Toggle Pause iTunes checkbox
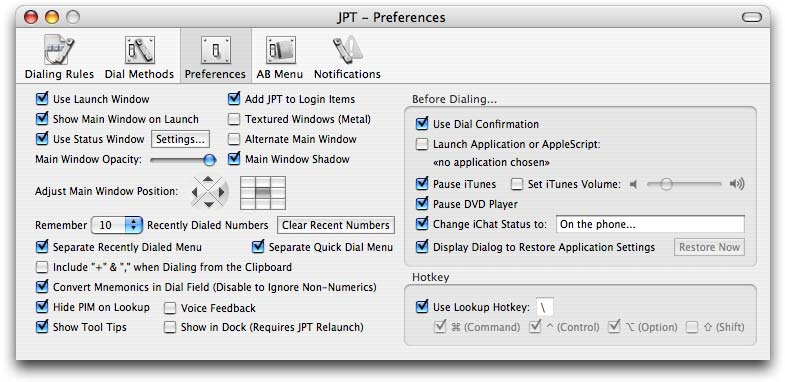 (x=422, y=184)
